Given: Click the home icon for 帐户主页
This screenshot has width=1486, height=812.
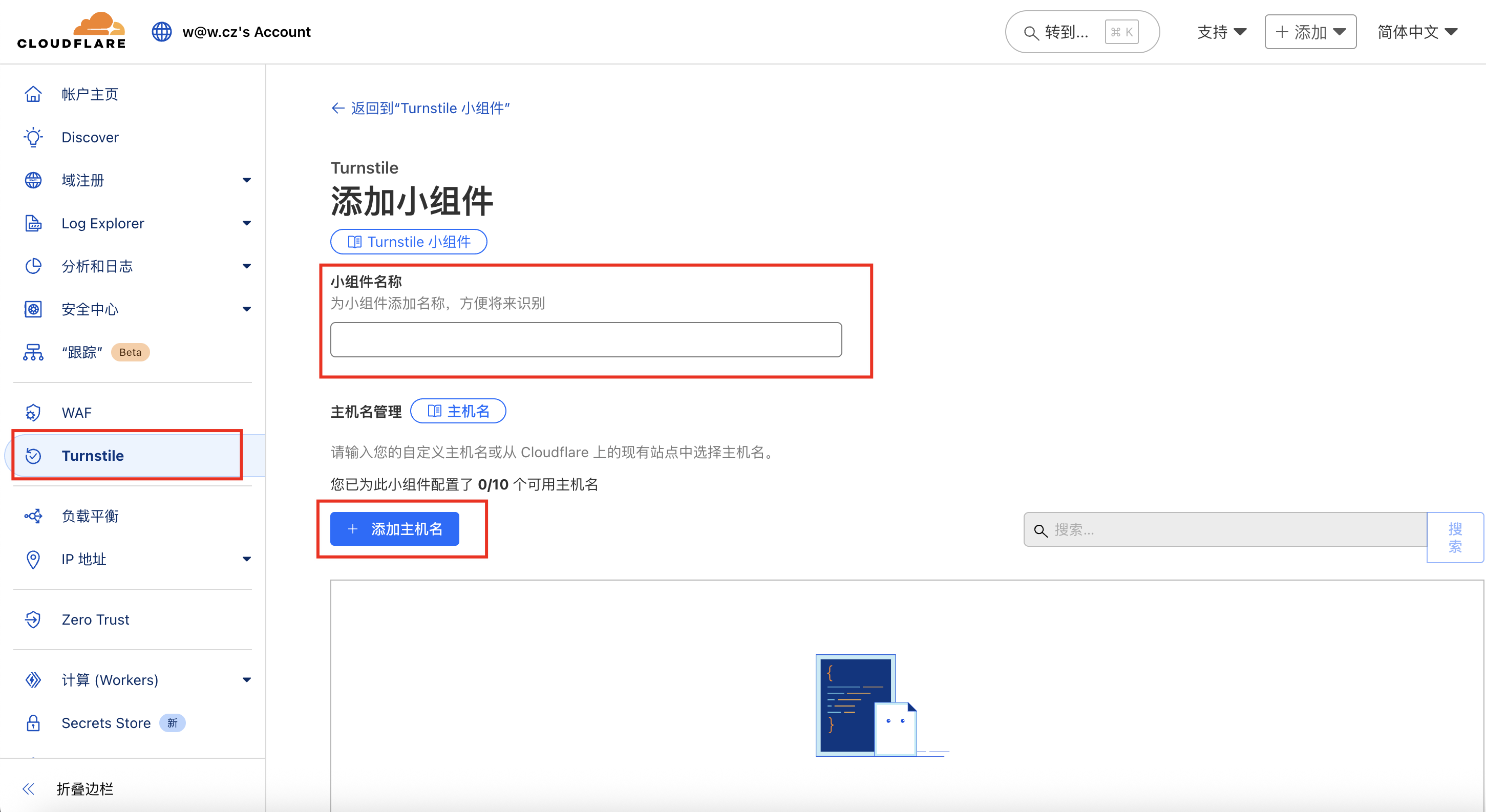Looking at the screenshot, I should [33, 94].
